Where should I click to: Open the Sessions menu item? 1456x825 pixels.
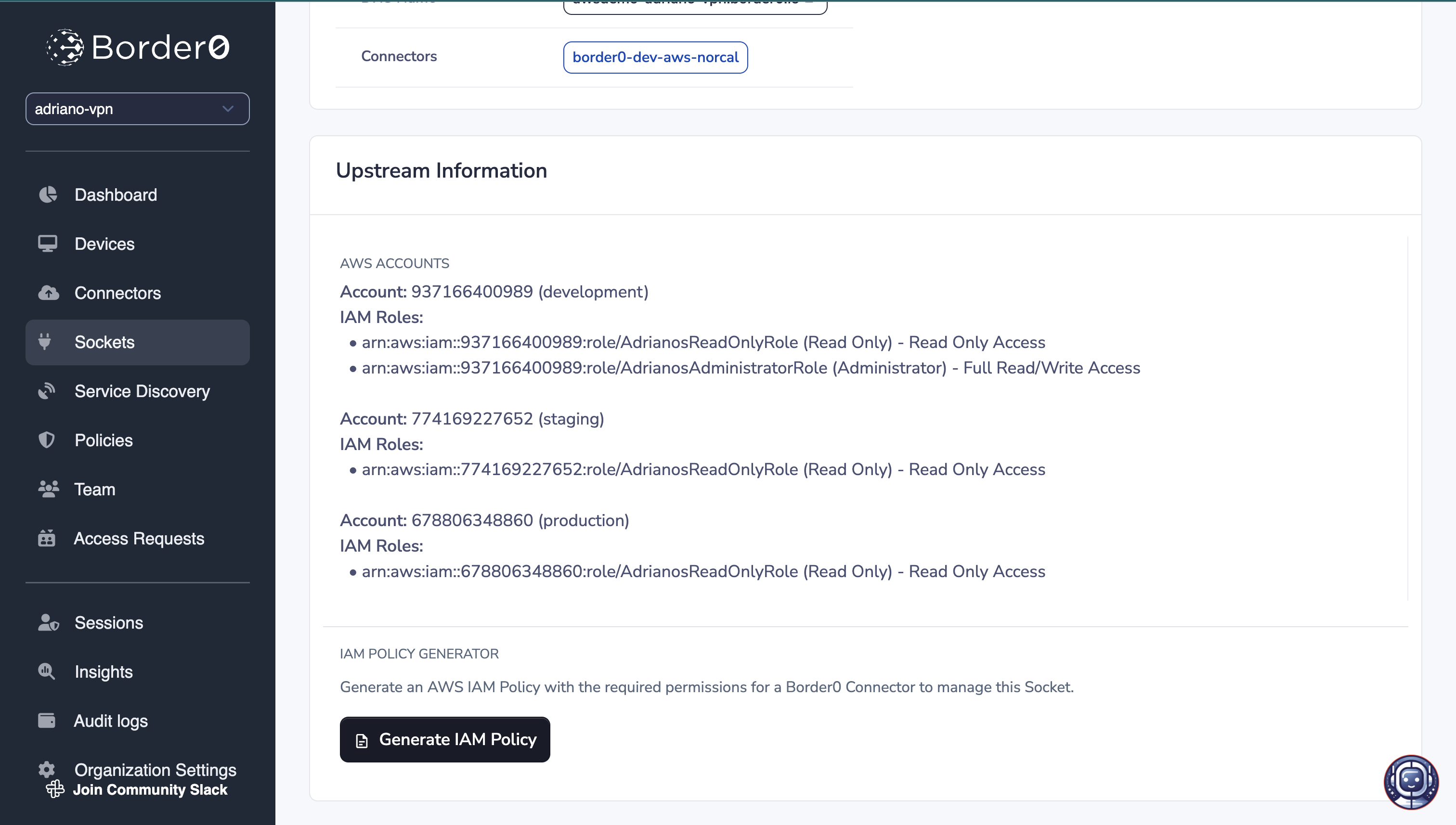pos(109,623)
